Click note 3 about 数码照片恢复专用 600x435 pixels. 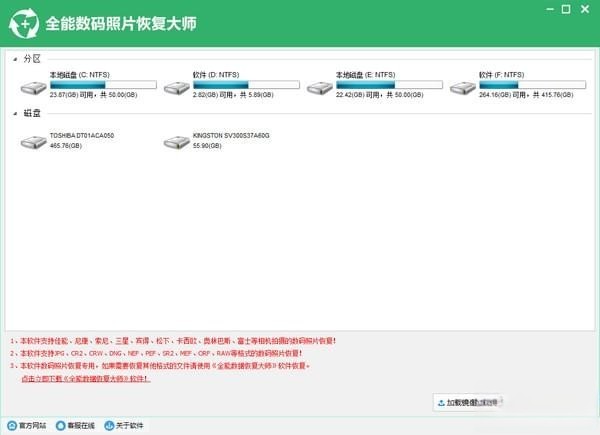(x=160, y=366)
